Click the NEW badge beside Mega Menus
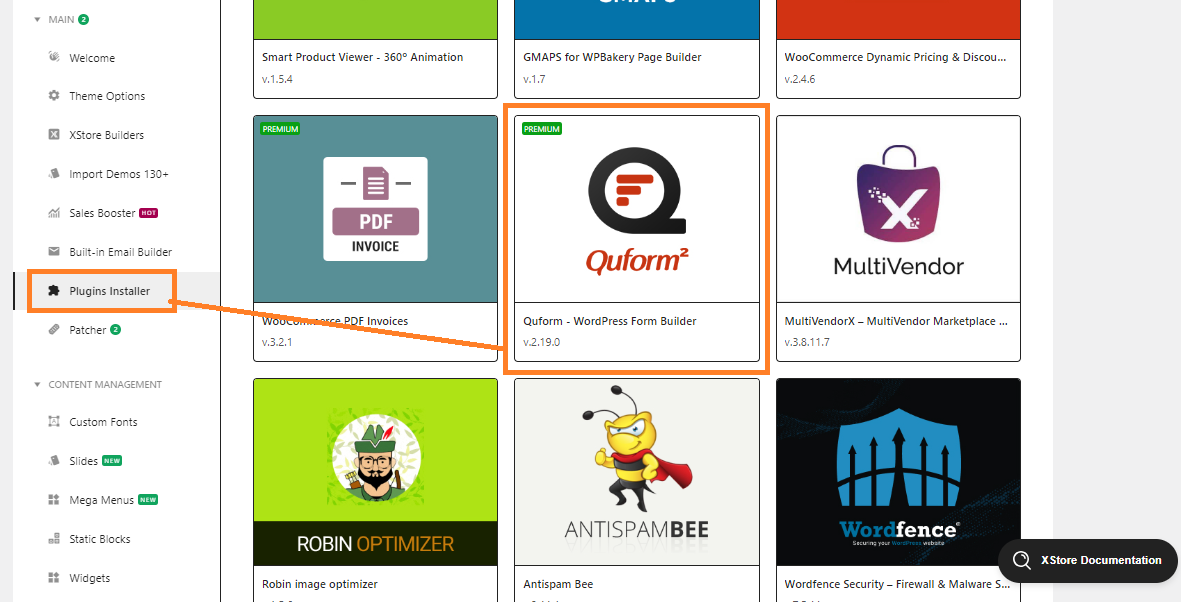Screen dimensions: 1181x602 click(148, 500)
